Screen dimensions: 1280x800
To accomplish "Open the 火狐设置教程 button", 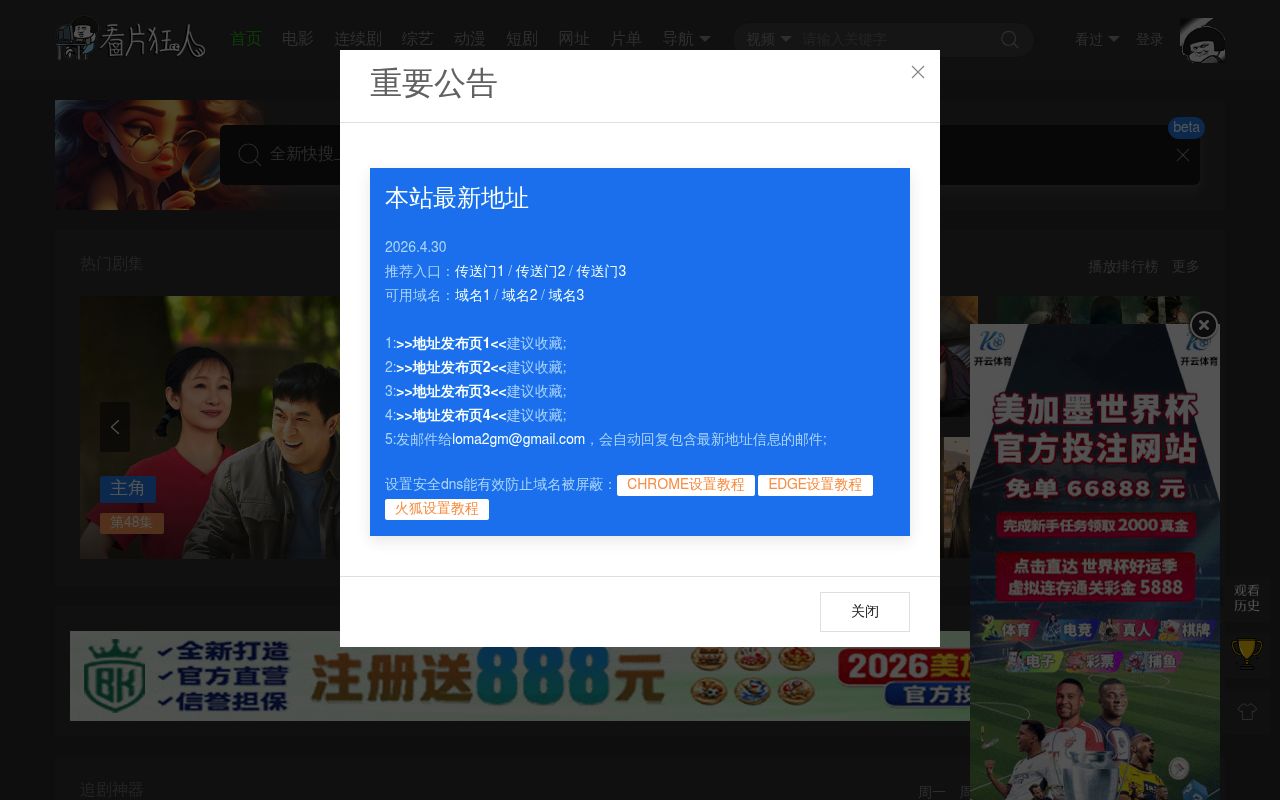I will (437, 509).
